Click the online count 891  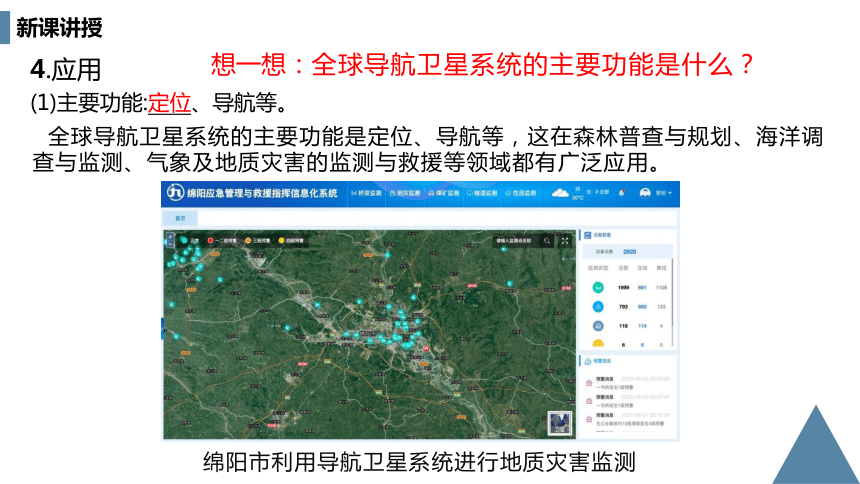click(642, 288)
